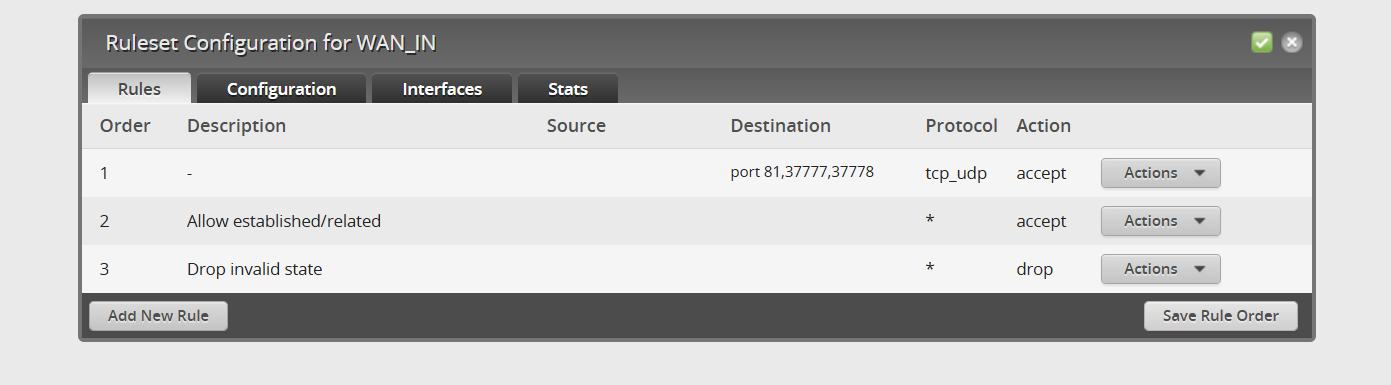Open the Stats tab

(x=568, y=89)
